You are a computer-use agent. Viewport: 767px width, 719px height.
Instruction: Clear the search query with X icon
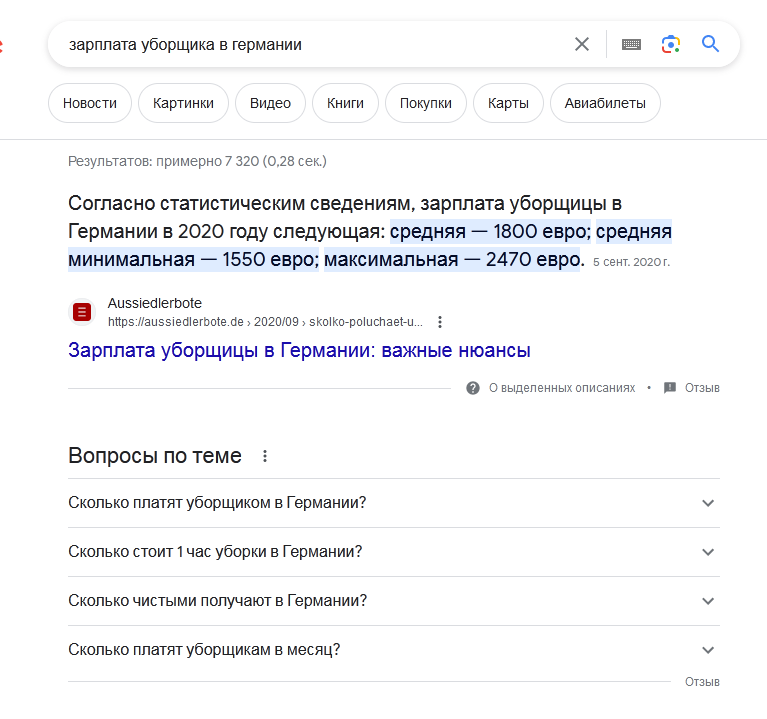[x=582, y=44]
